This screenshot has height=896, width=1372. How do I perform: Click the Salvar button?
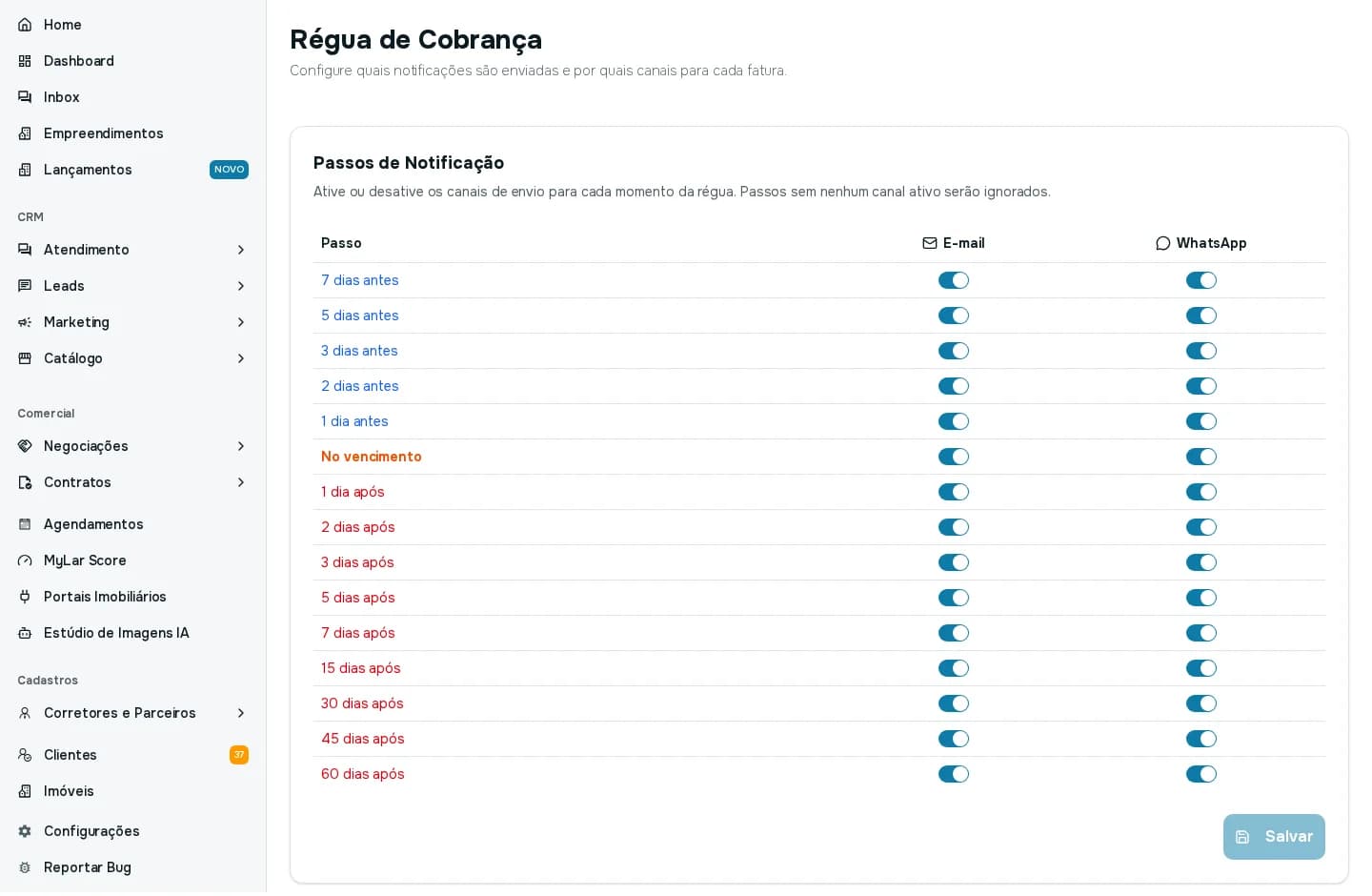tap(1274, 837)
